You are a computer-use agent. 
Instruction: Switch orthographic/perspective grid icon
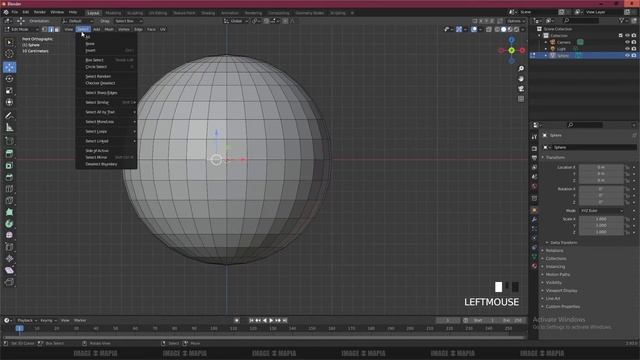pyautogui.click(x=521, y=99)
